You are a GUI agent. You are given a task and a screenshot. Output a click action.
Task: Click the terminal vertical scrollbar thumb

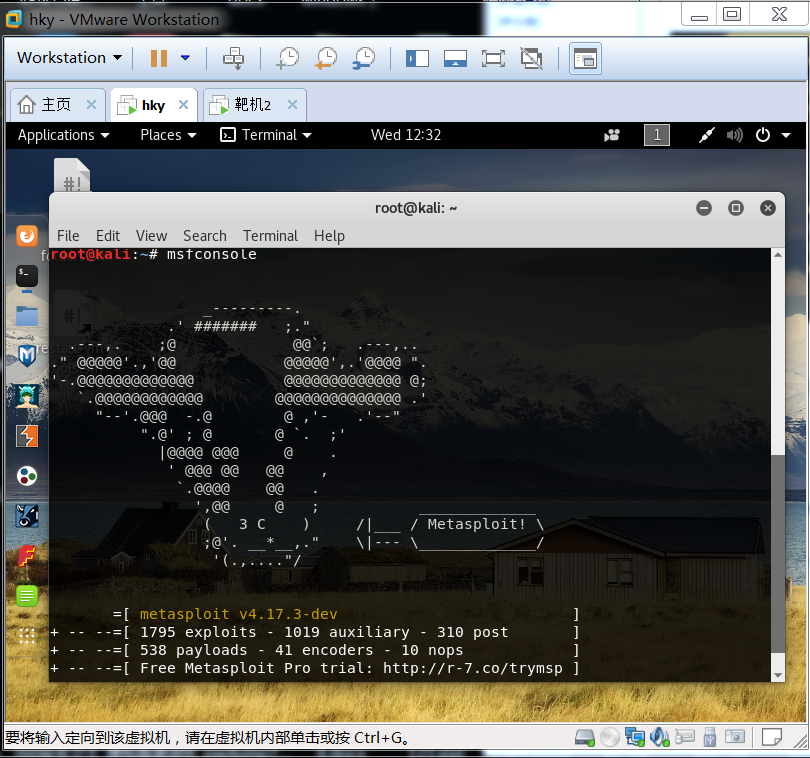(x=777, y=553)
